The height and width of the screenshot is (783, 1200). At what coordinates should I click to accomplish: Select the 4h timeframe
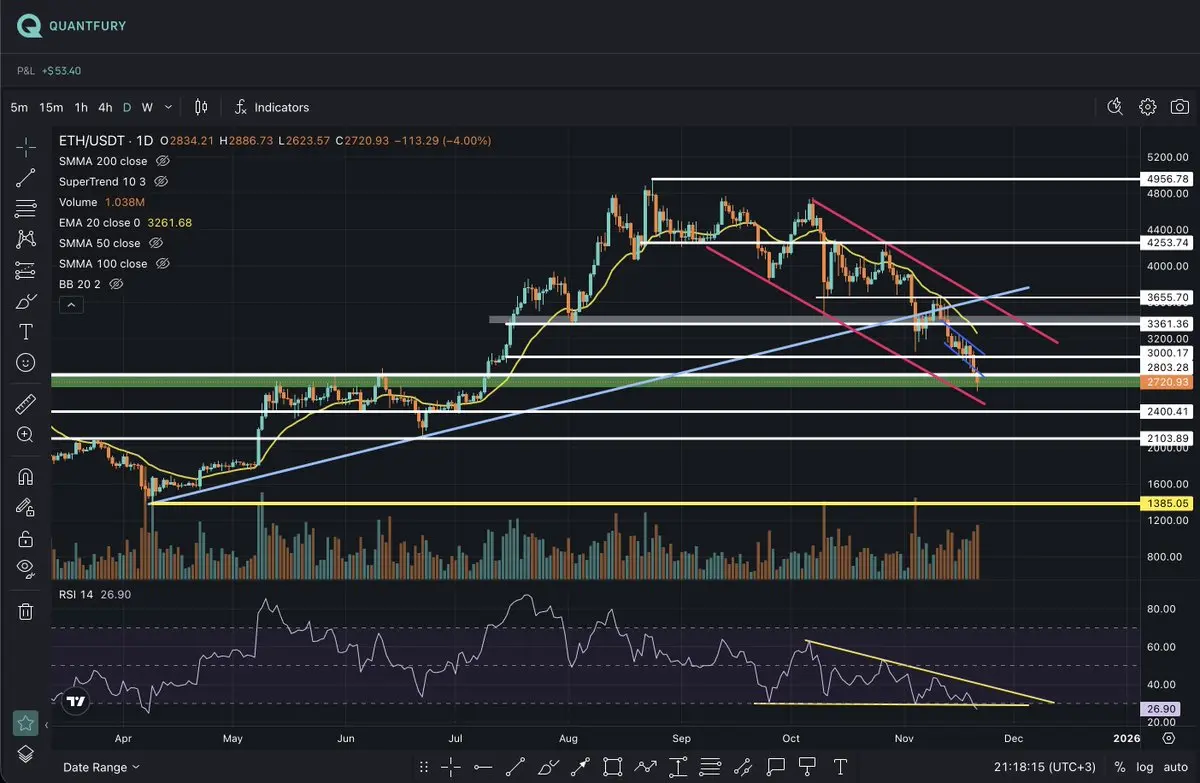(x=105, y=107)
